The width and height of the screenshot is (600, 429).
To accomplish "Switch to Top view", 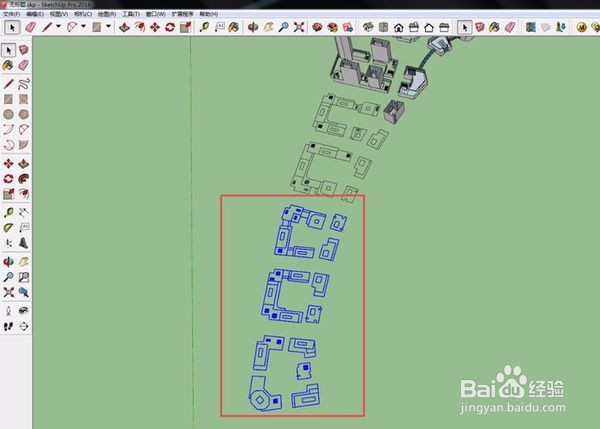I will 383,27.
